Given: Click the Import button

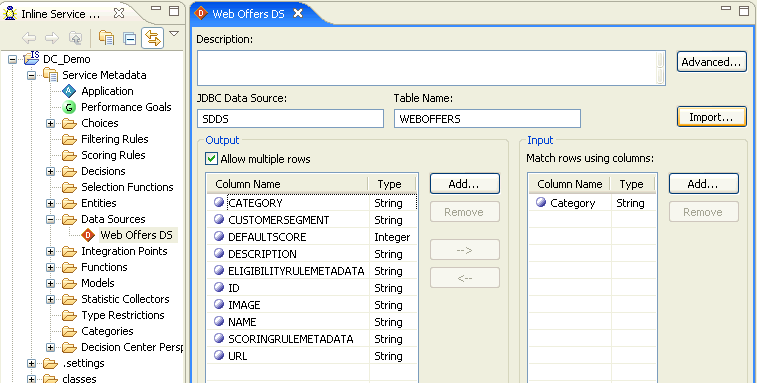Looking at the screenshot, I should [712, 117].
